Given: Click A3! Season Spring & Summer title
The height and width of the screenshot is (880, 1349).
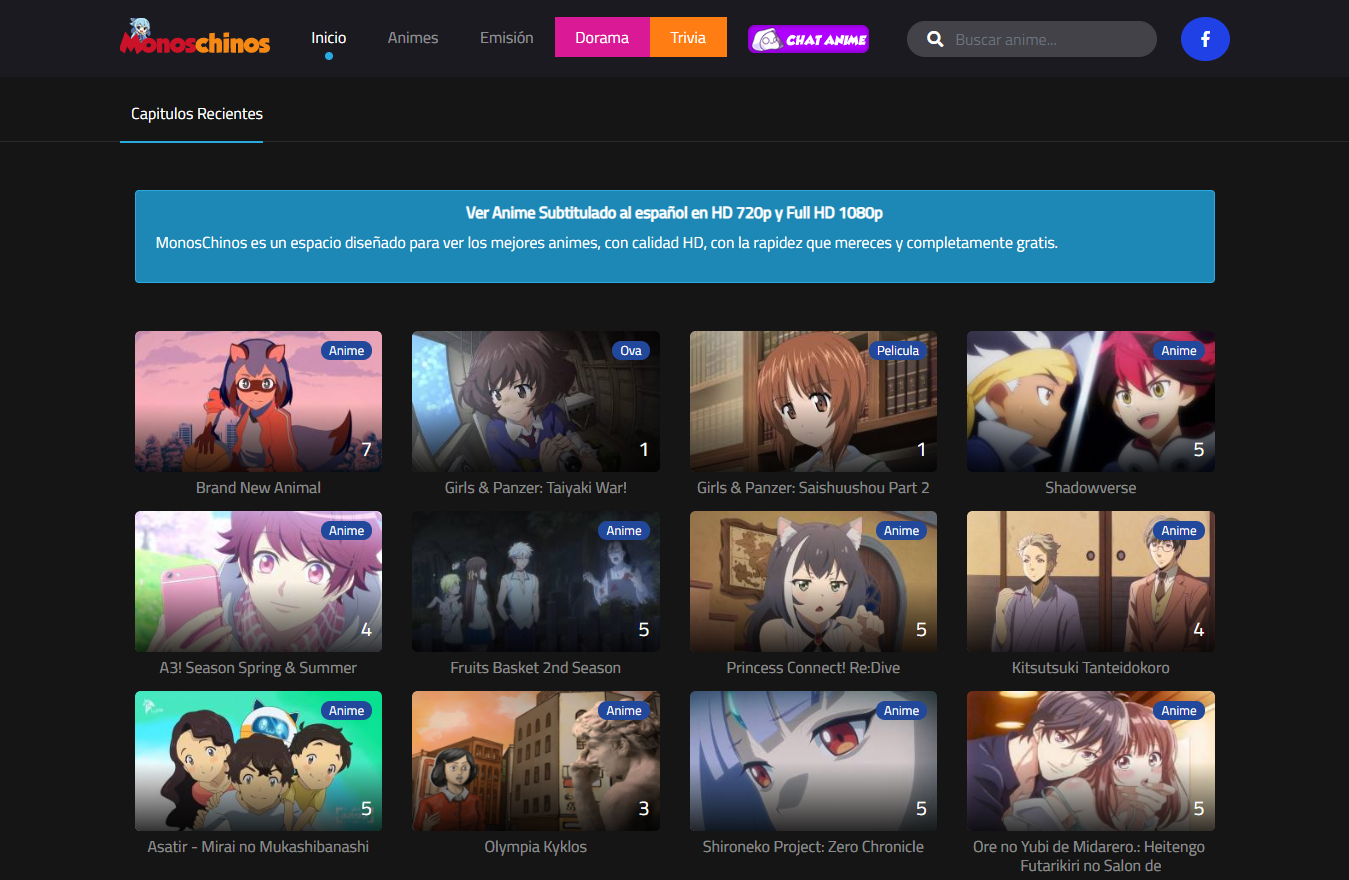Looking at the screenshot, I should point(258,668).
